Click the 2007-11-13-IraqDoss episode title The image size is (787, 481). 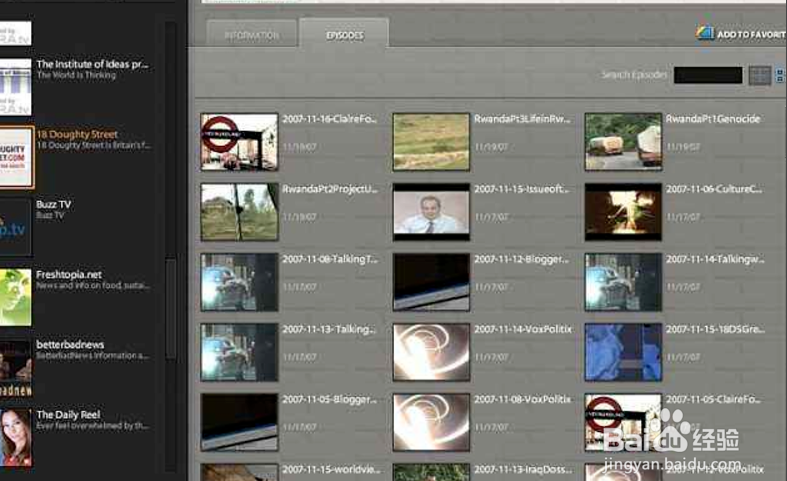point(522,469)
